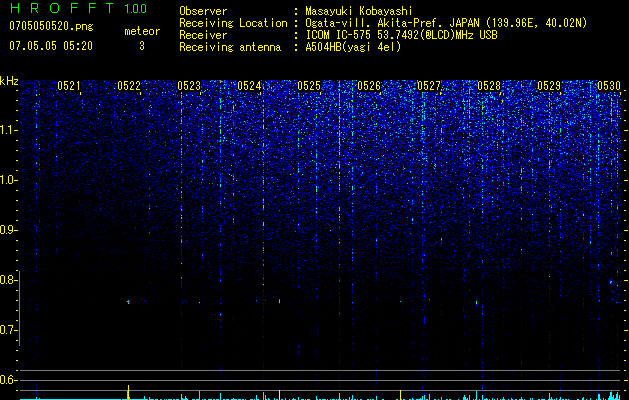Click the 1.1 kHz axis label
629x400 pixels.
click(7, 130)
